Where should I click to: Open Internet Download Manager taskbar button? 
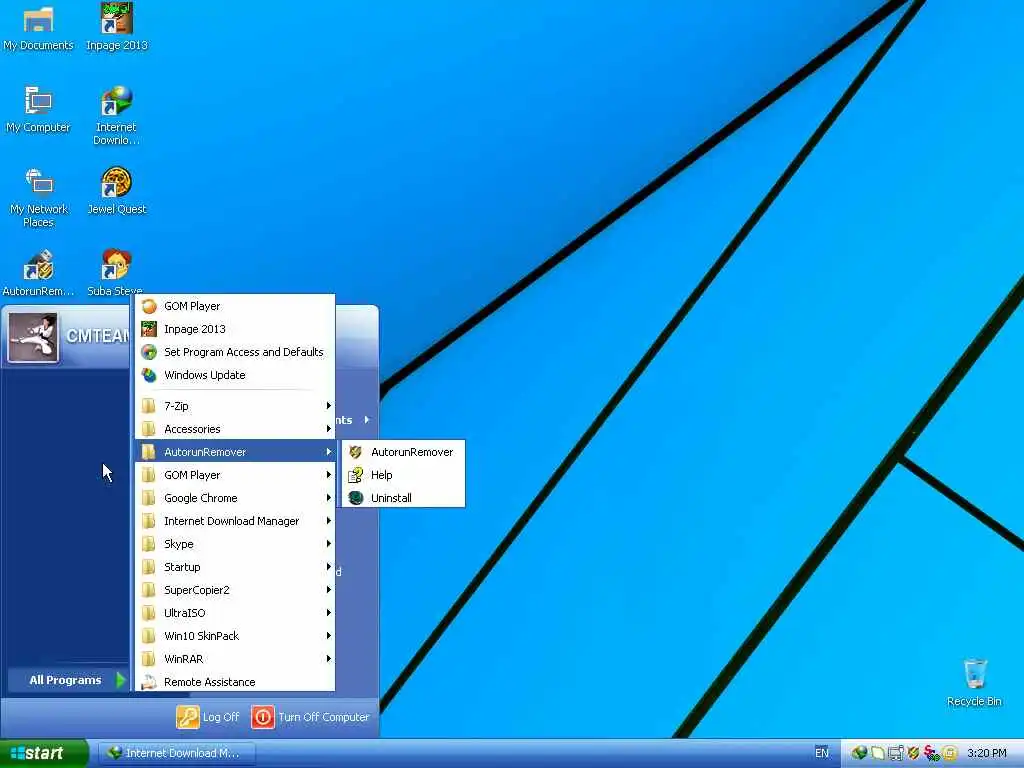tap(177, 753)
